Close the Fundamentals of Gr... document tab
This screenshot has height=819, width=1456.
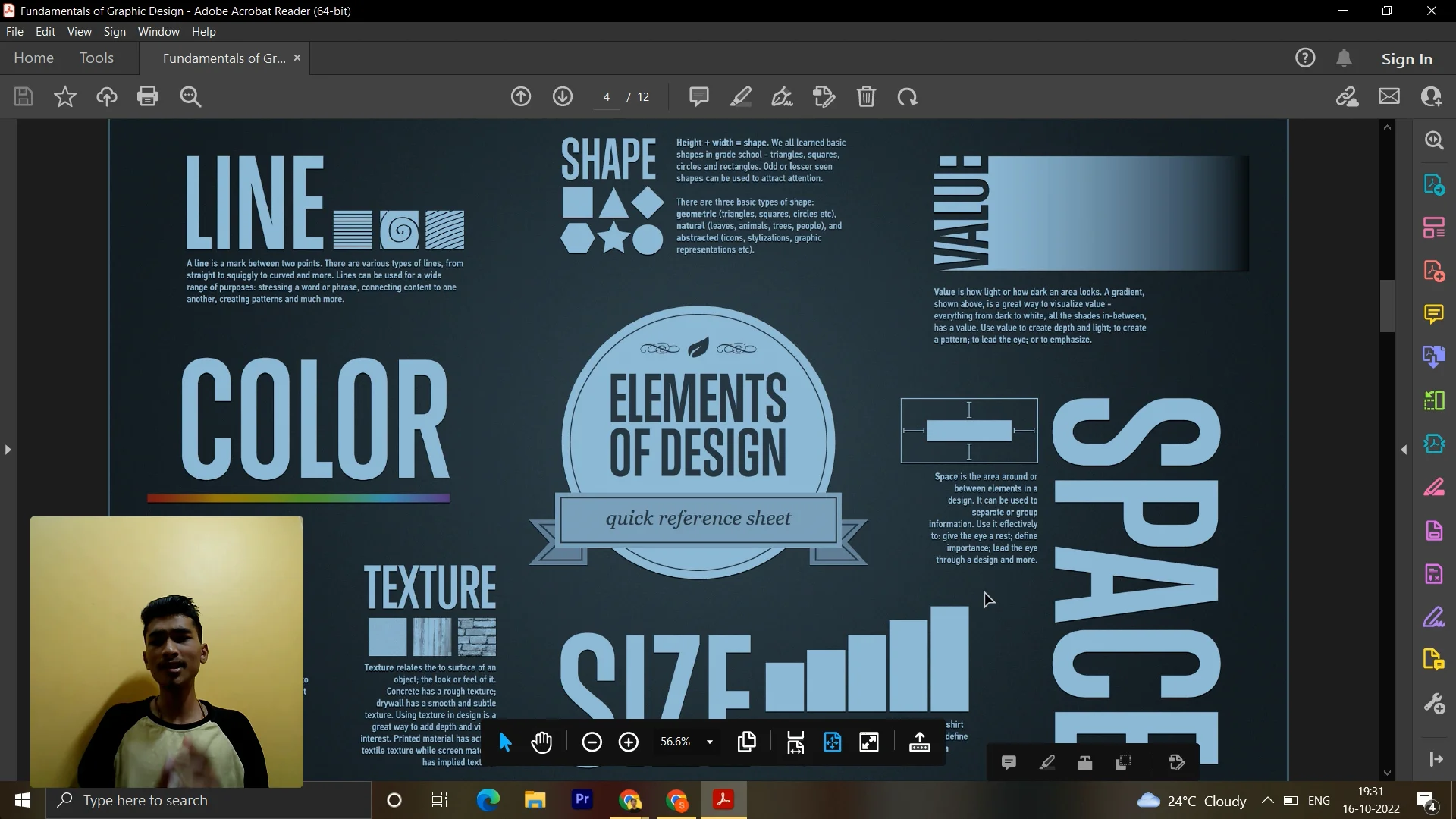coord(297,58)
